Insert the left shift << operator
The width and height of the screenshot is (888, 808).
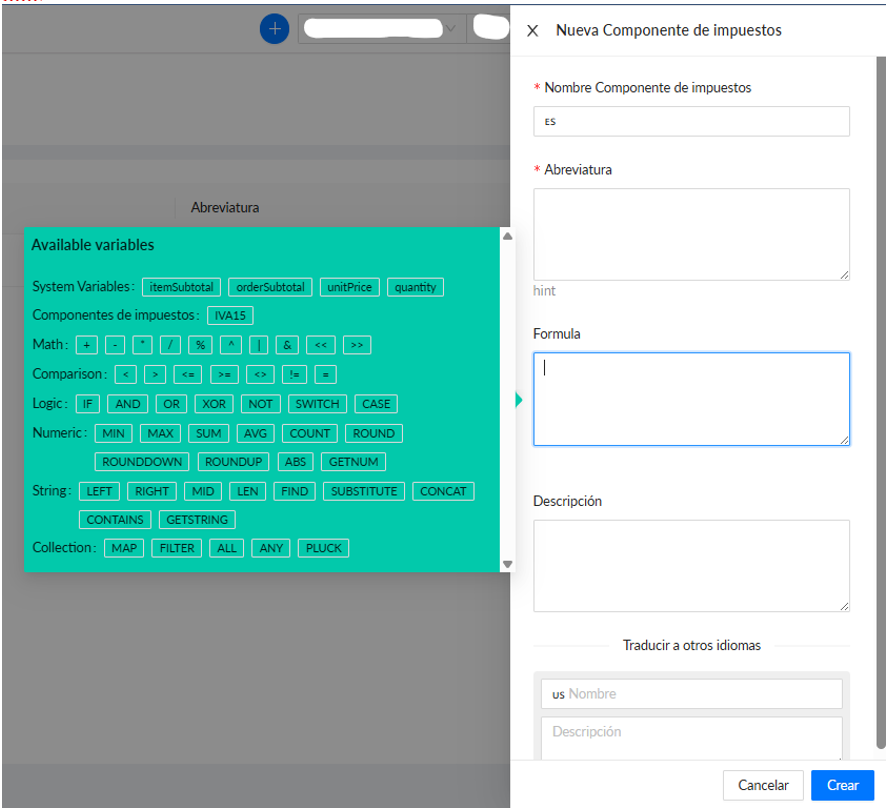[x=321, y=345]
